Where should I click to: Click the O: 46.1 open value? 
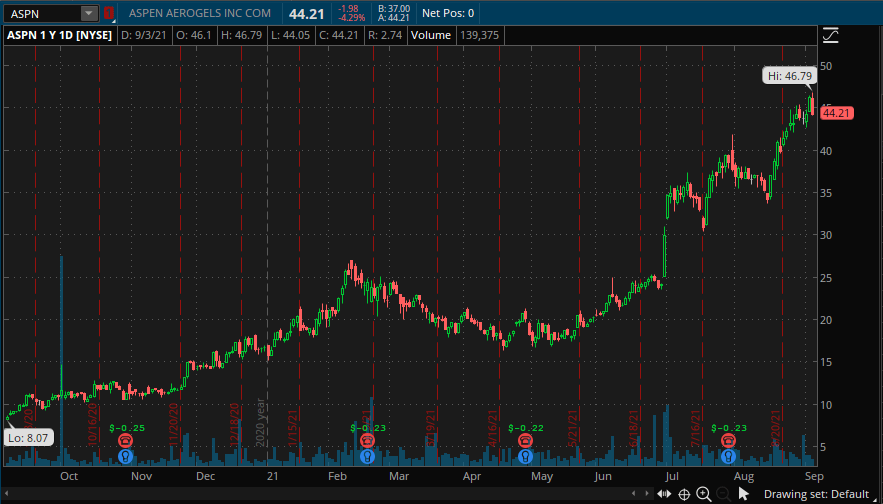[193, 35]
